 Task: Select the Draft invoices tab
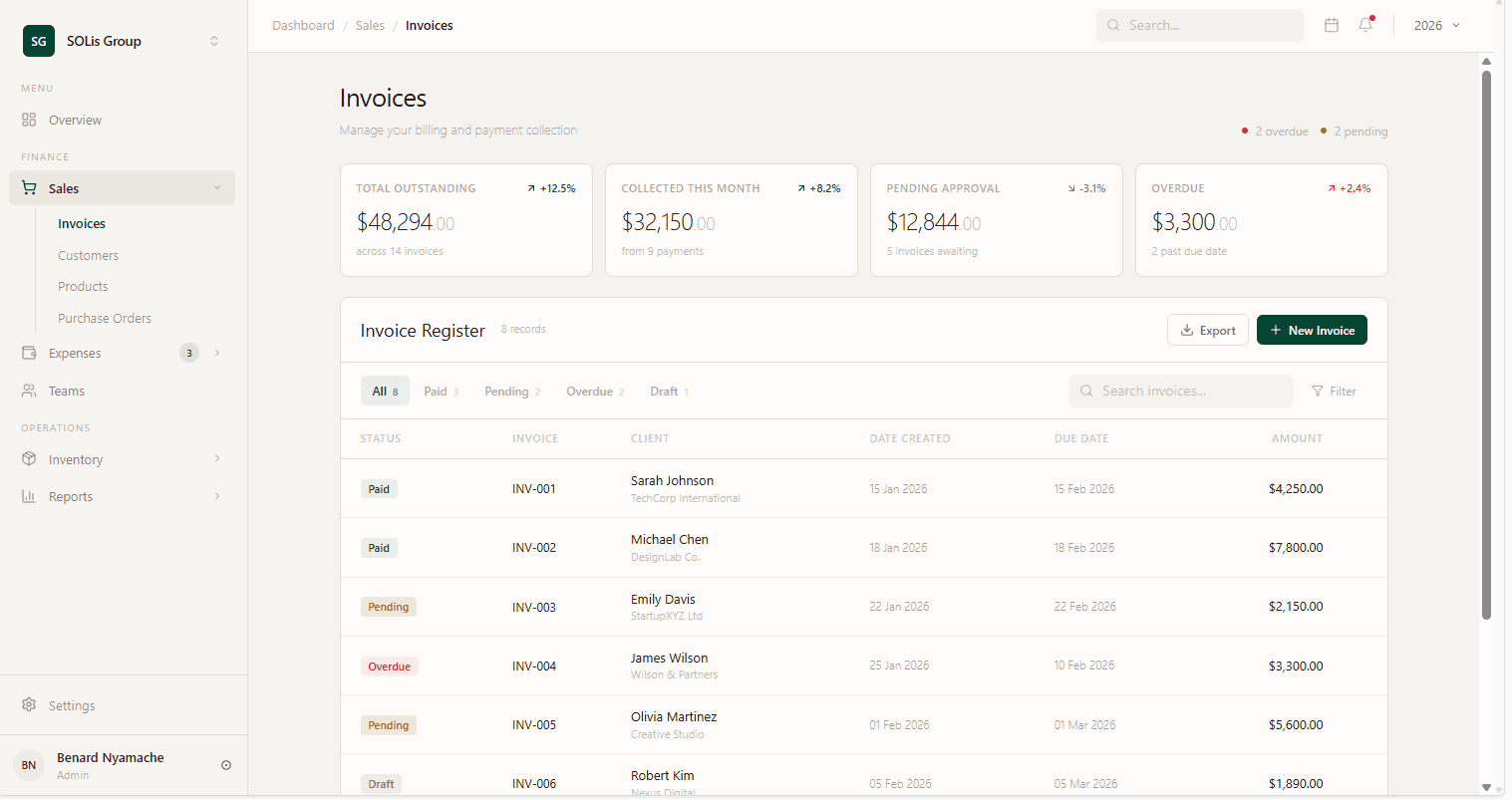click(668, 391)
